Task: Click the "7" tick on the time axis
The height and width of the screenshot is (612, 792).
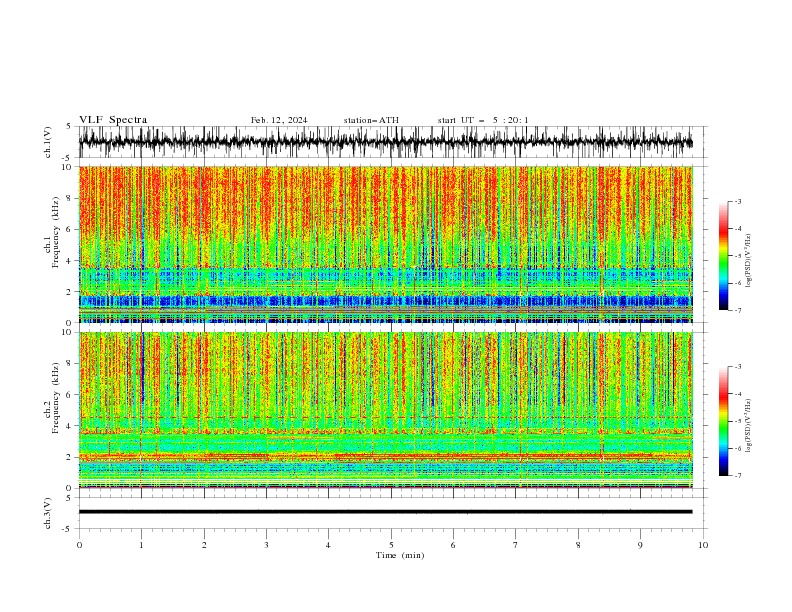Action: tap(516, 545)
